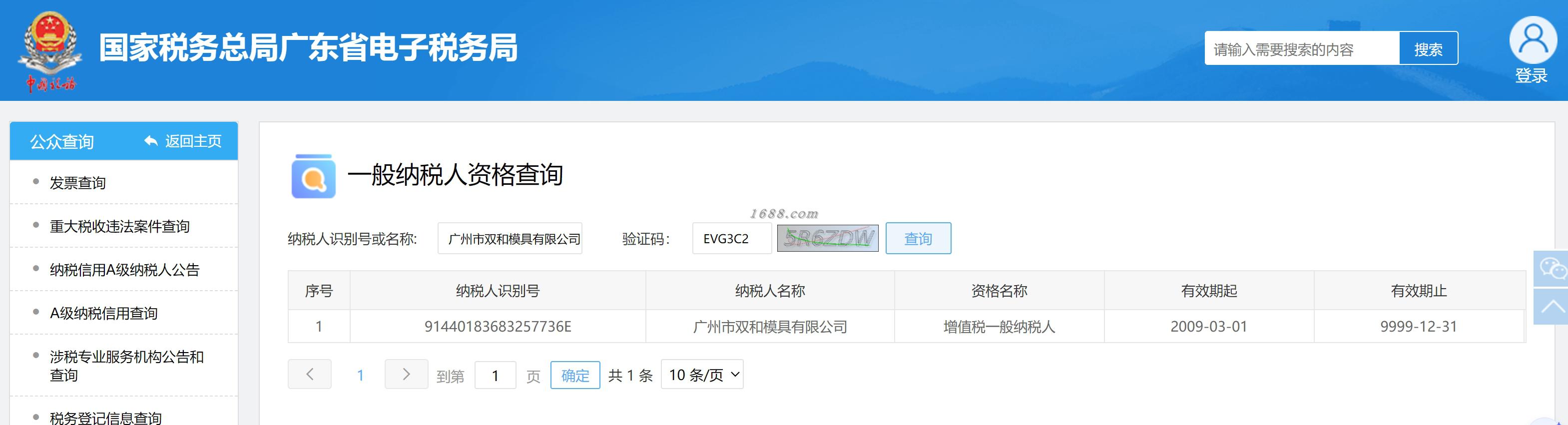Click the 纳税人识别号 column header
The image size is (1568, 425).
coord(498,291)
